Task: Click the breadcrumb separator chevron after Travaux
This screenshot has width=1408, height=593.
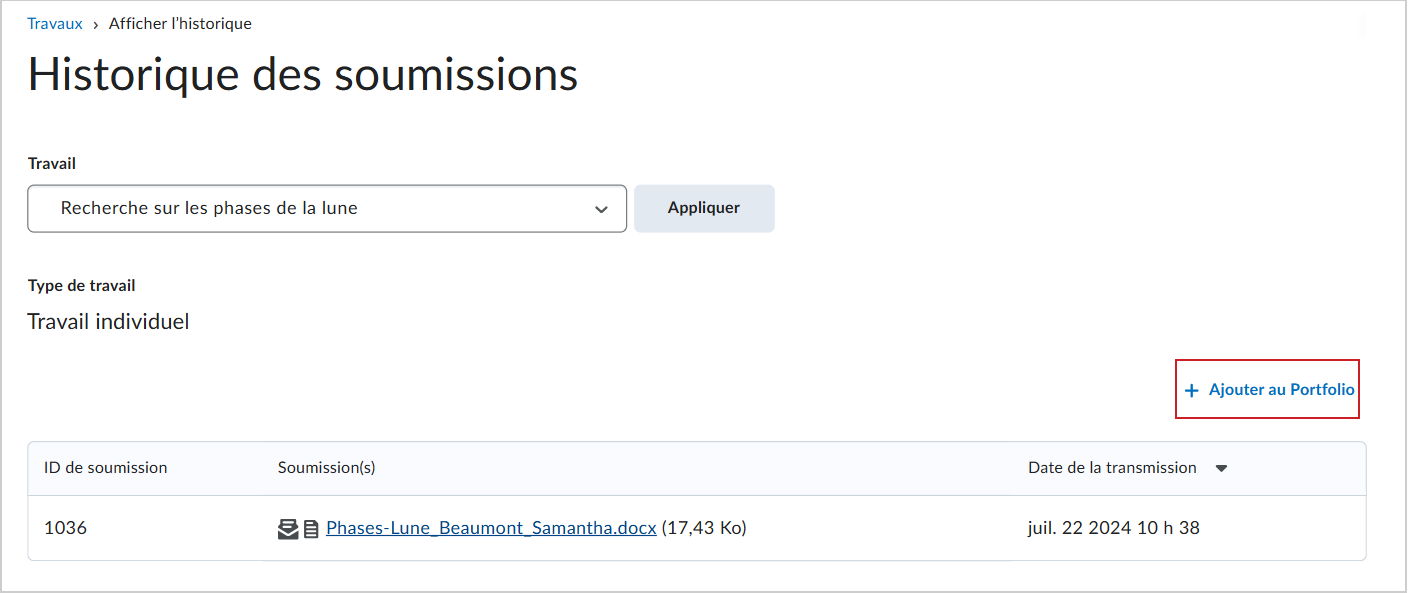Action: (x=96, y=24)
